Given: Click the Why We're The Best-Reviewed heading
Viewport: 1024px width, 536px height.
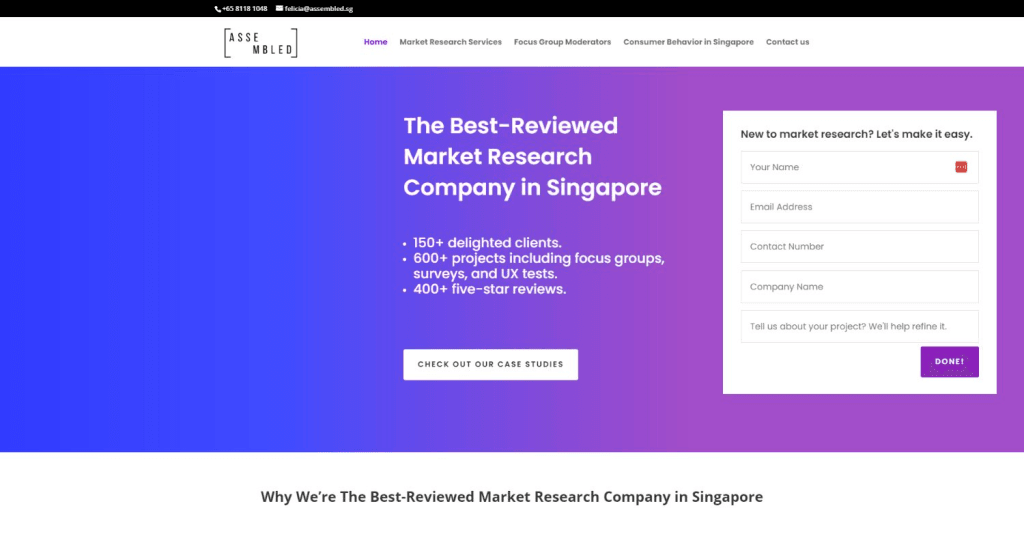Looking at the screenshot, I should [x=511, y=497].
